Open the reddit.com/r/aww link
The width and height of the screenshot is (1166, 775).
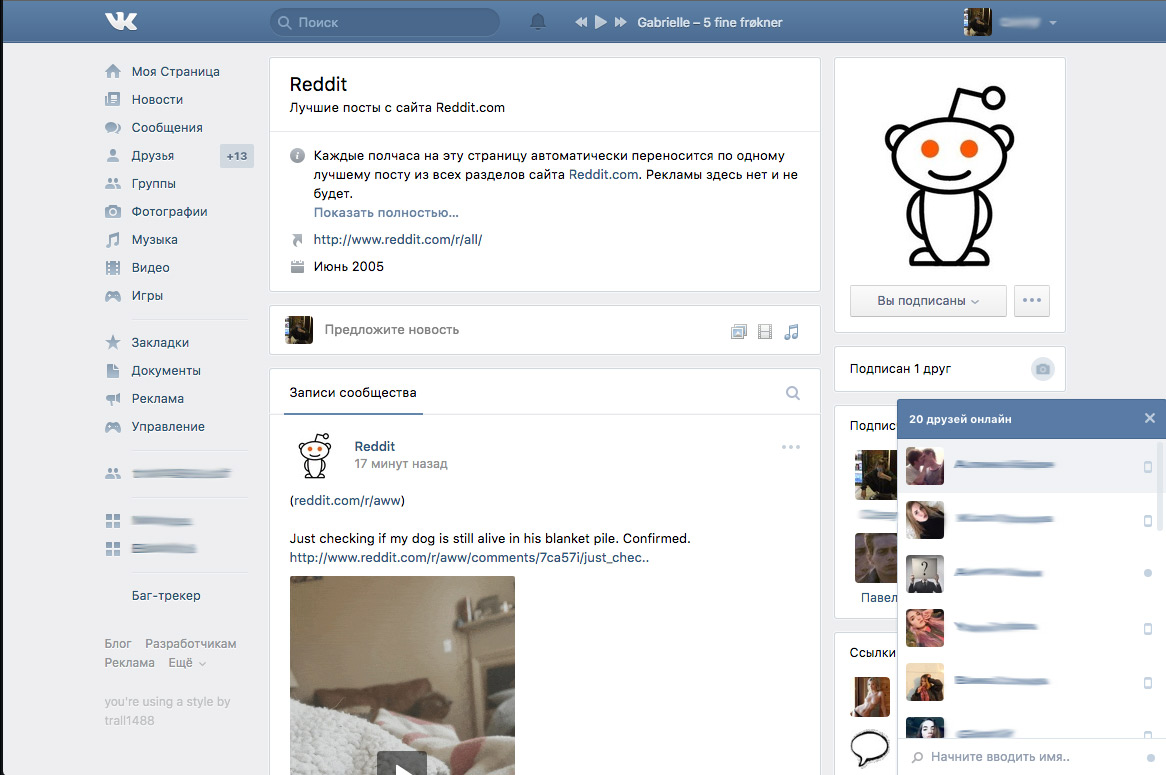coord(347,501)
